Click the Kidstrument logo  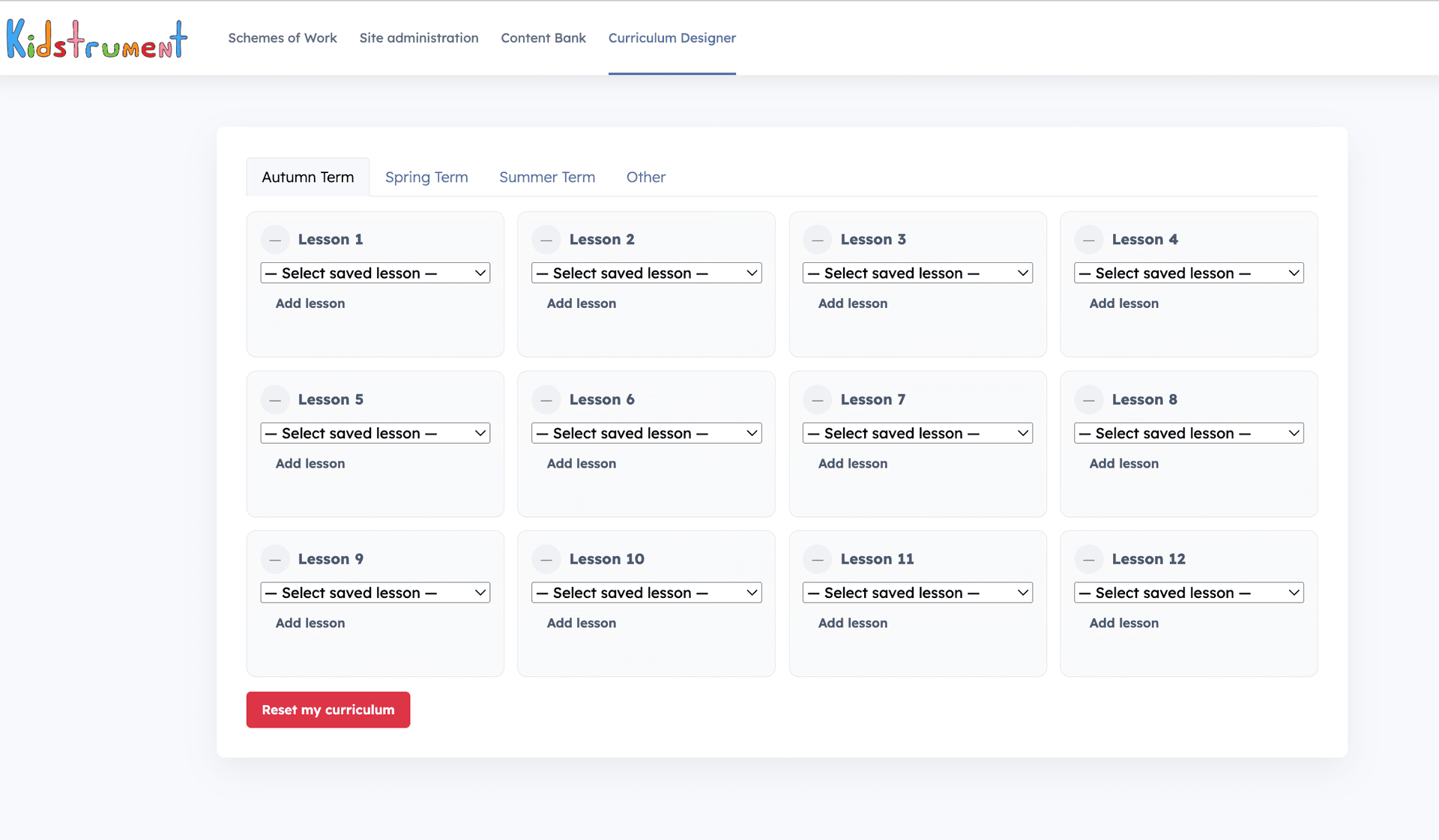coord(97,39)
